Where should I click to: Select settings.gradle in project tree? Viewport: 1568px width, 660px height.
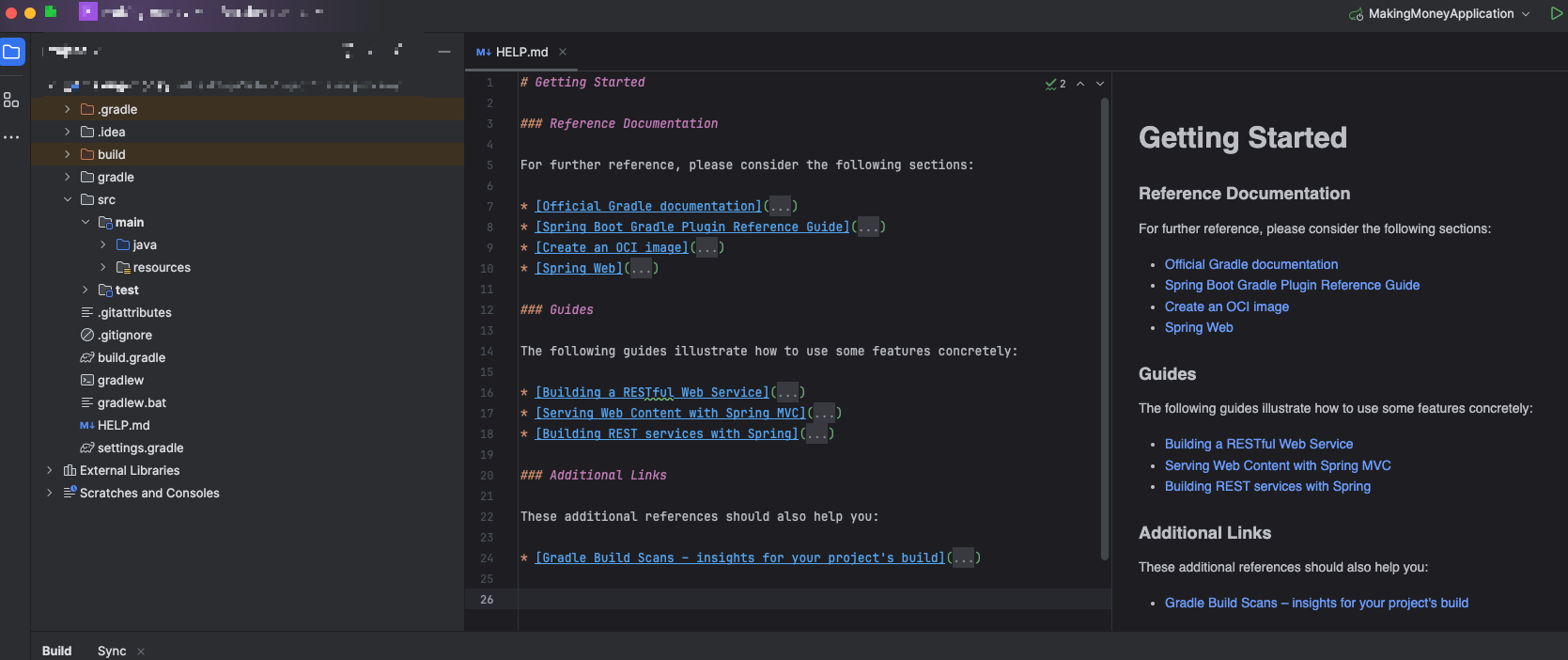[140, 448]
